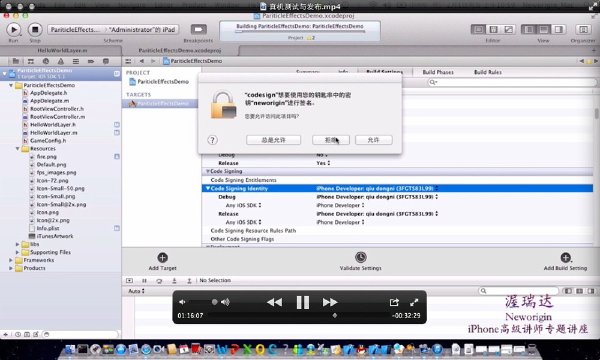Click the Add Target icon
This screenshot has height=360, width=600.
(x=162, y=257)
